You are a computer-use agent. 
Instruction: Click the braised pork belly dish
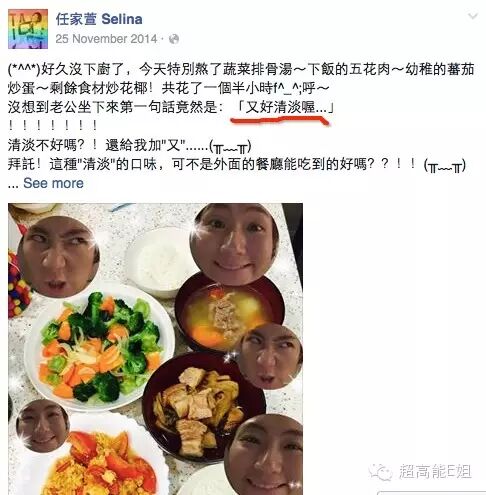200,407
